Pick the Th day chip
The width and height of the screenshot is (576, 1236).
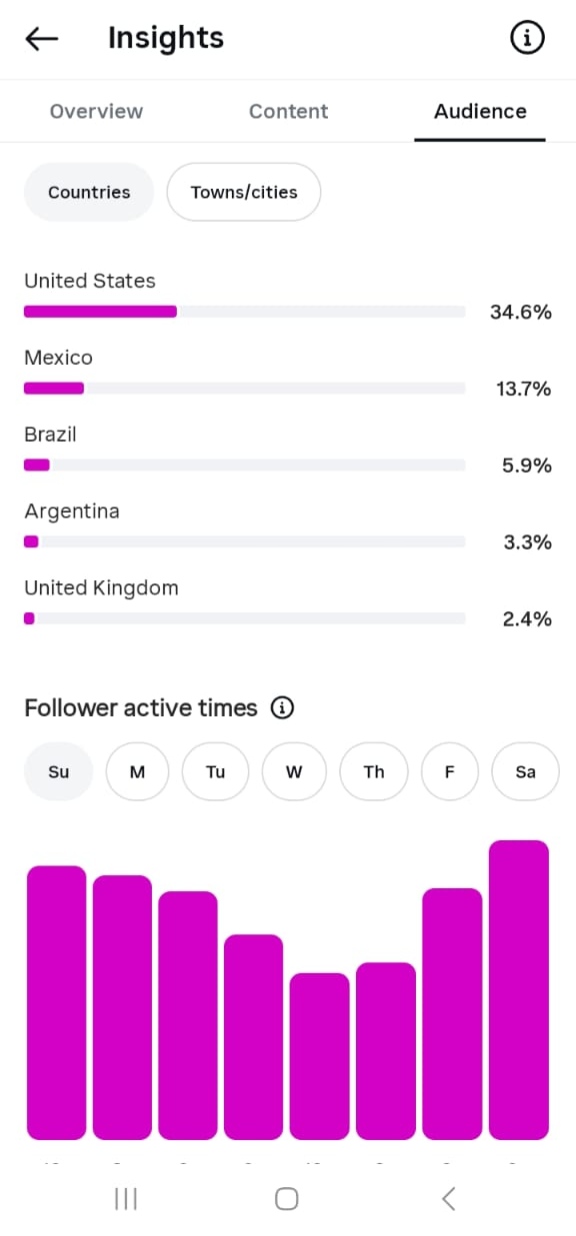(373, 771)
